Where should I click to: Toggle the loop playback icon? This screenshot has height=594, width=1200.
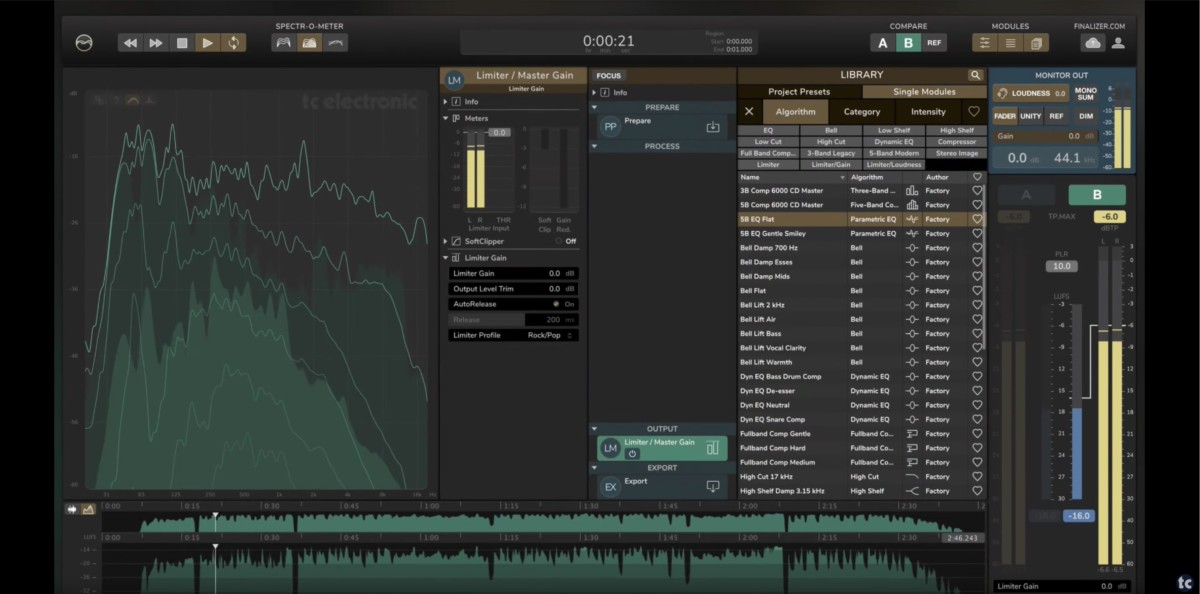tap(233, 43)
